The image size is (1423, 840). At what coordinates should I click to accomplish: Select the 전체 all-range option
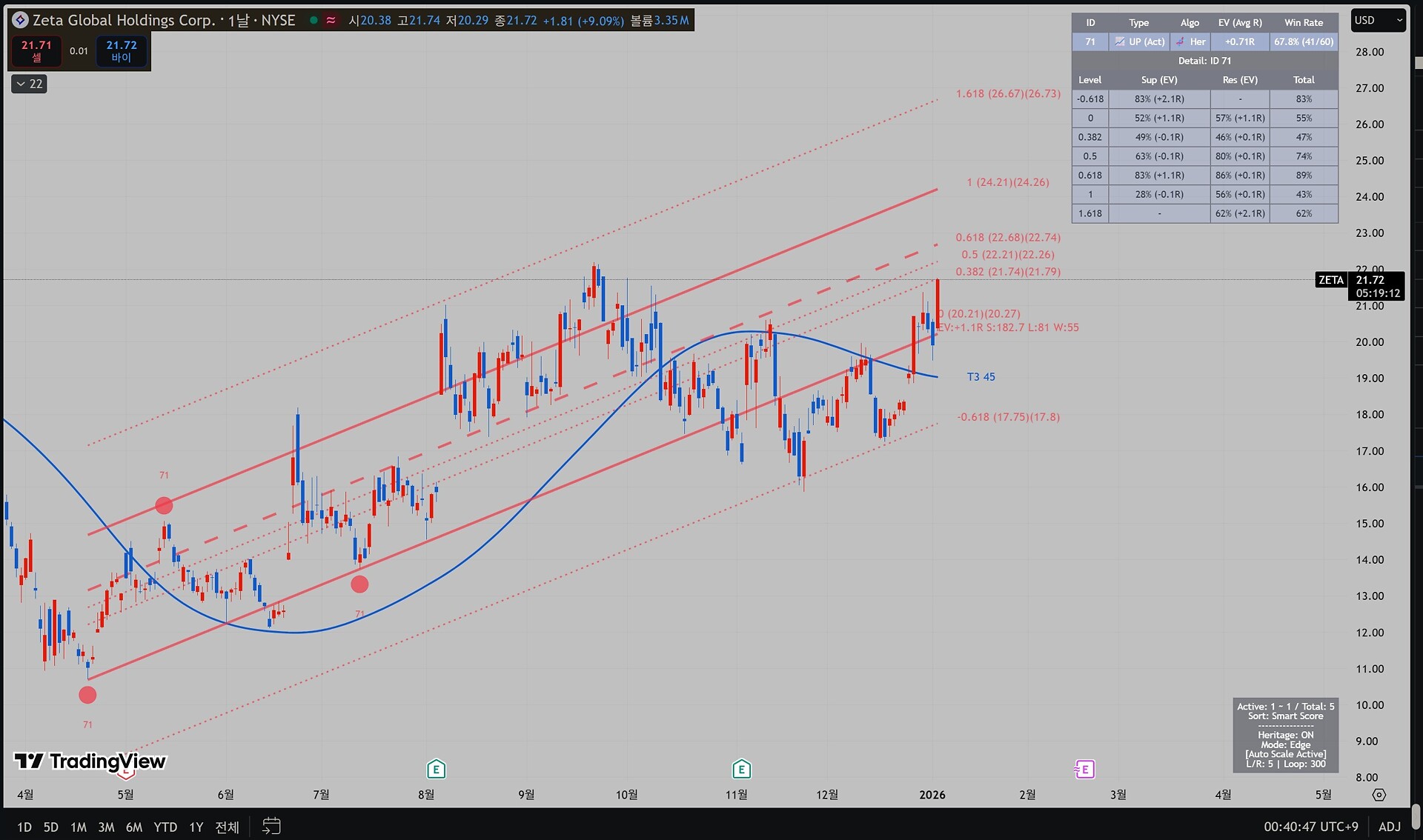[x=227, y=827]
